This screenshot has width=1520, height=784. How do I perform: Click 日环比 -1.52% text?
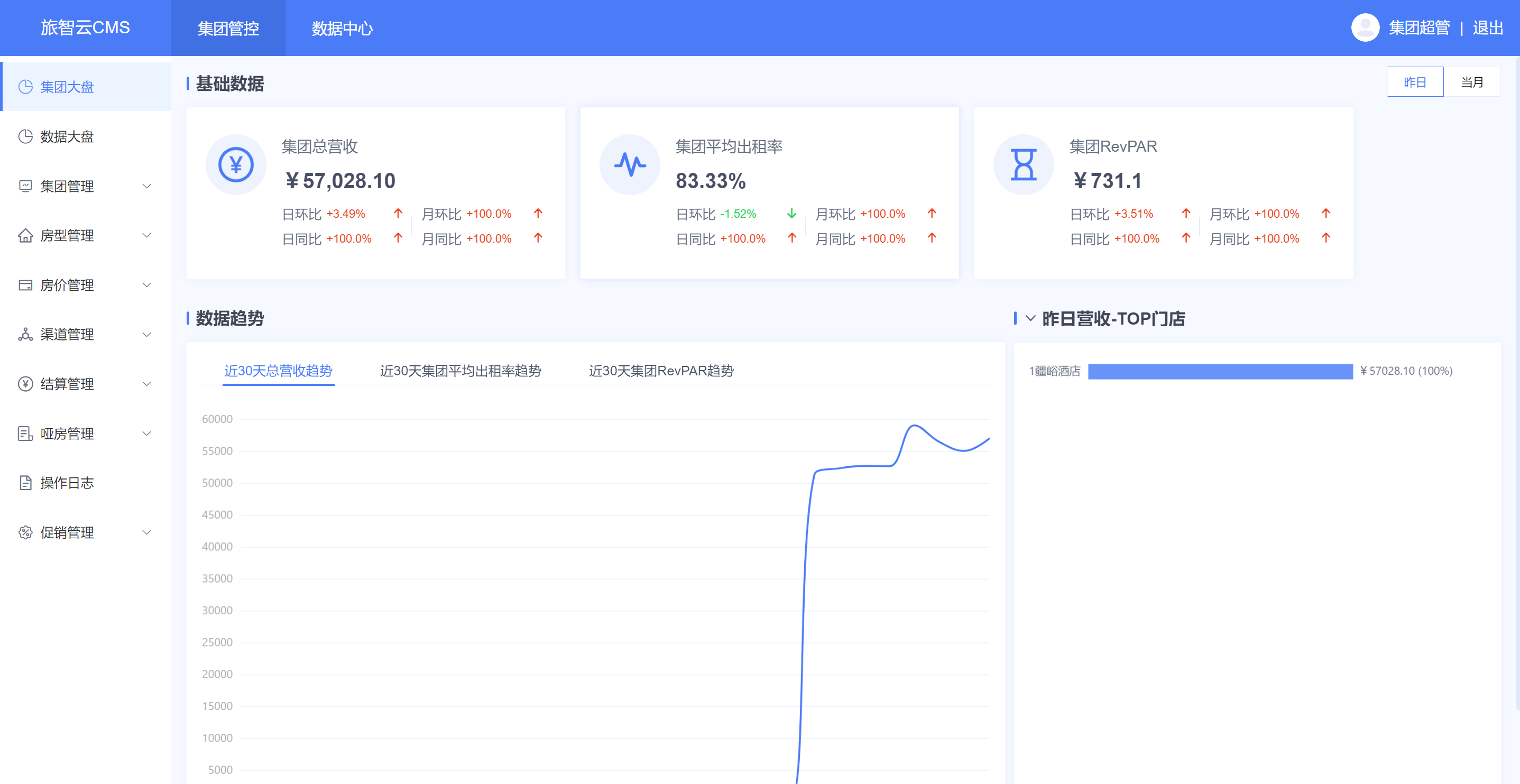click(x=716, y=214)
